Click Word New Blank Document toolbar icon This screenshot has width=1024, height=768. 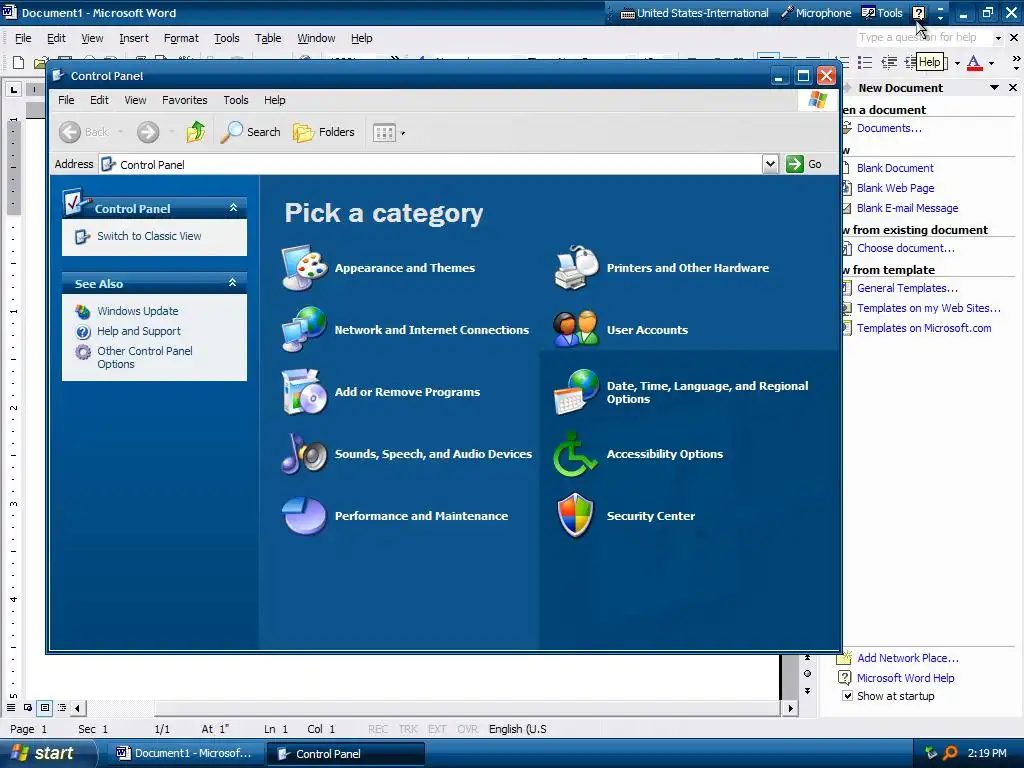18,63
